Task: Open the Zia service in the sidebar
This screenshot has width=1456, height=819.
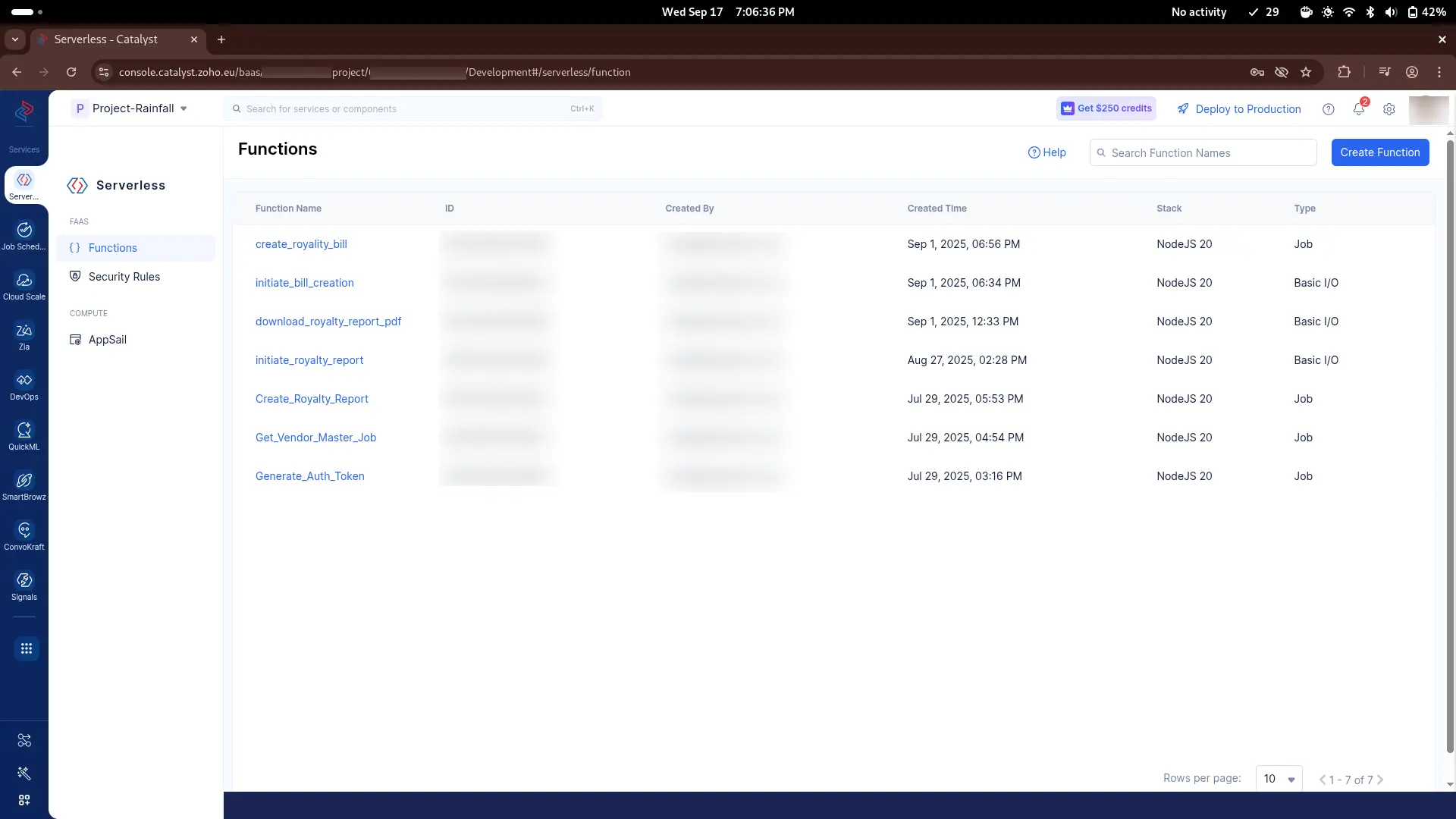Action: [x=24, y=334]
